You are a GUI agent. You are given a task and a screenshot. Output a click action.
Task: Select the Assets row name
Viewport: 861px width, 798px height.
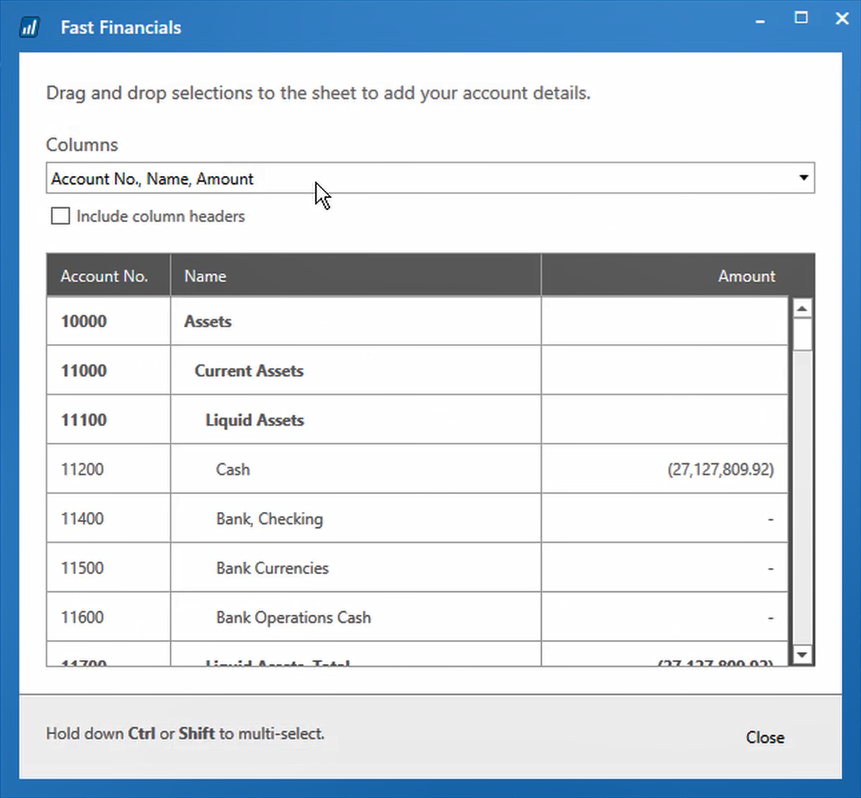pyautogui.click(x=208, y=321)
